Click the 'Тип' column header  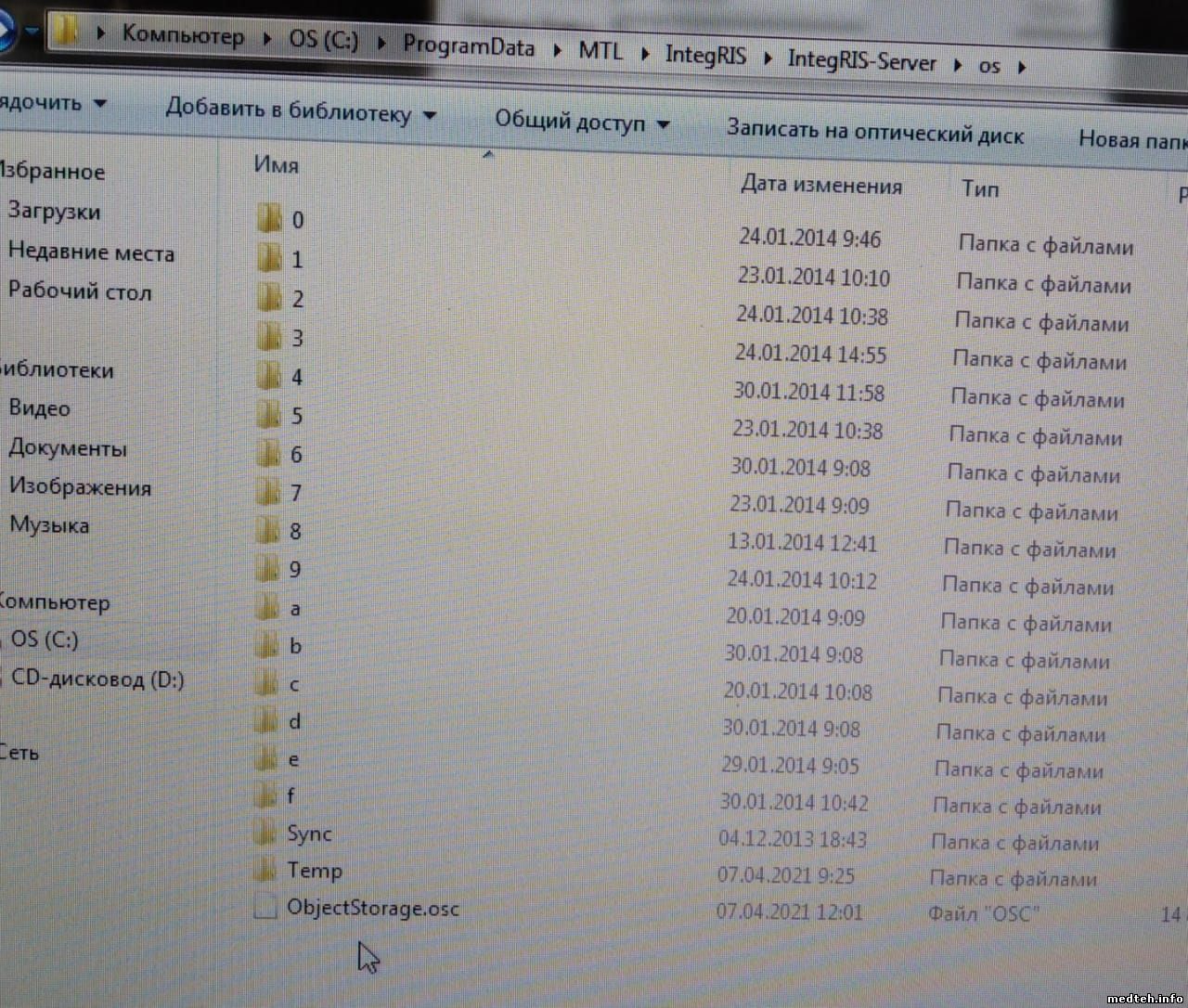[x=980, y=189]
